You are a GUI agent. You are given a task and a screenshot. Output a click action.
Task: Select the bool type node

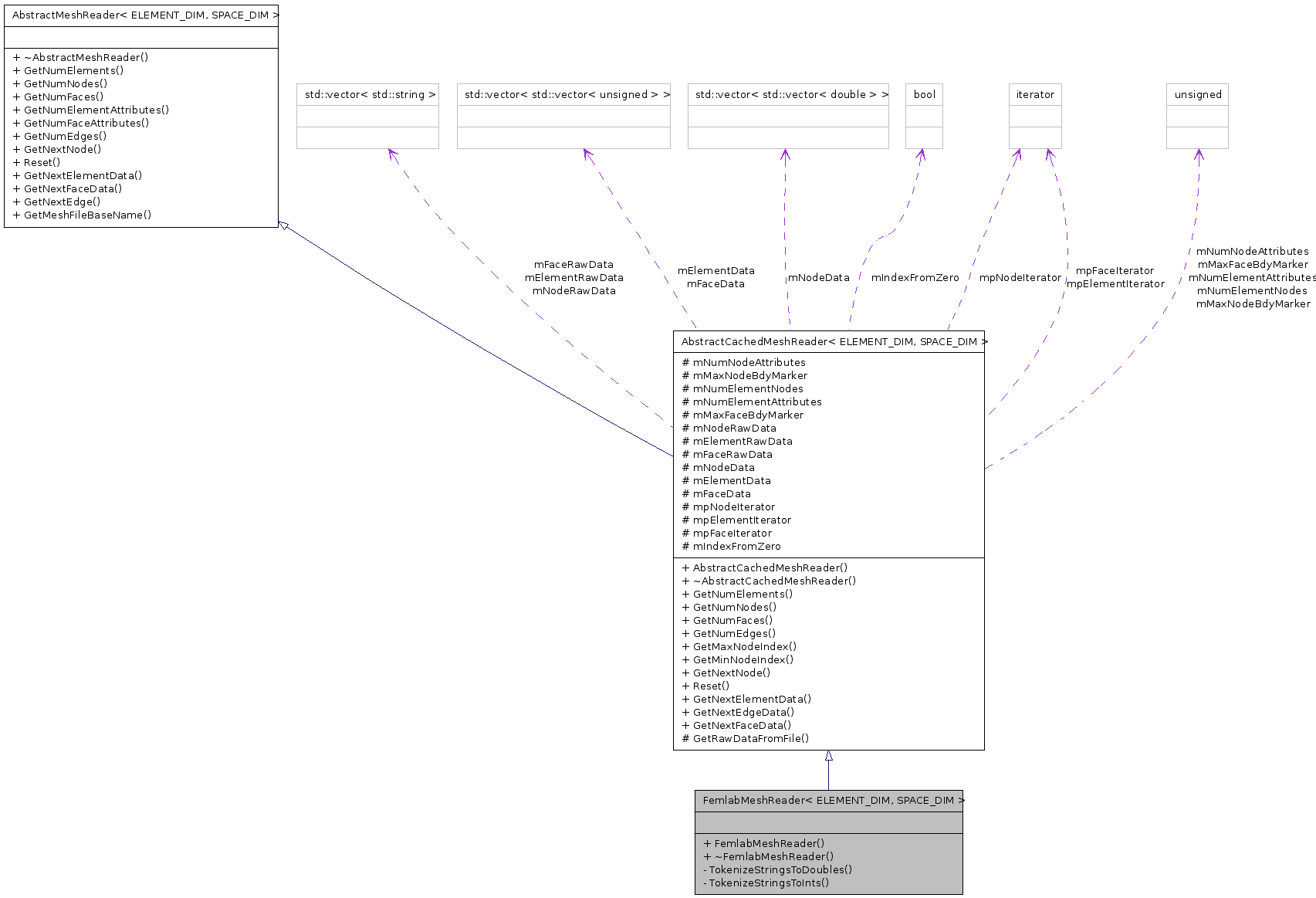coord(924,116)
